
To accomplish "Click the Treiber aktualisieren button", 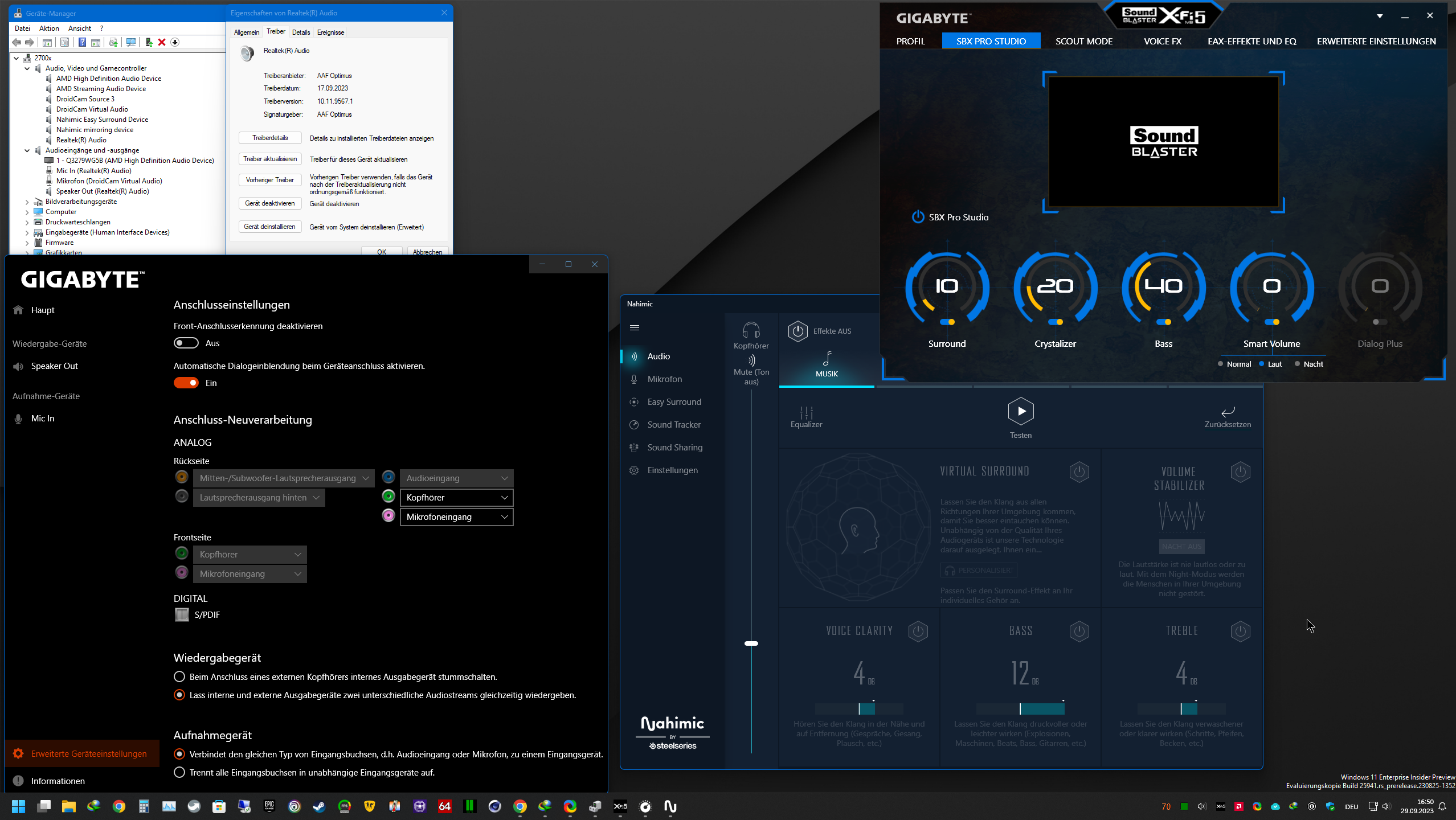I will pos(270,159).
